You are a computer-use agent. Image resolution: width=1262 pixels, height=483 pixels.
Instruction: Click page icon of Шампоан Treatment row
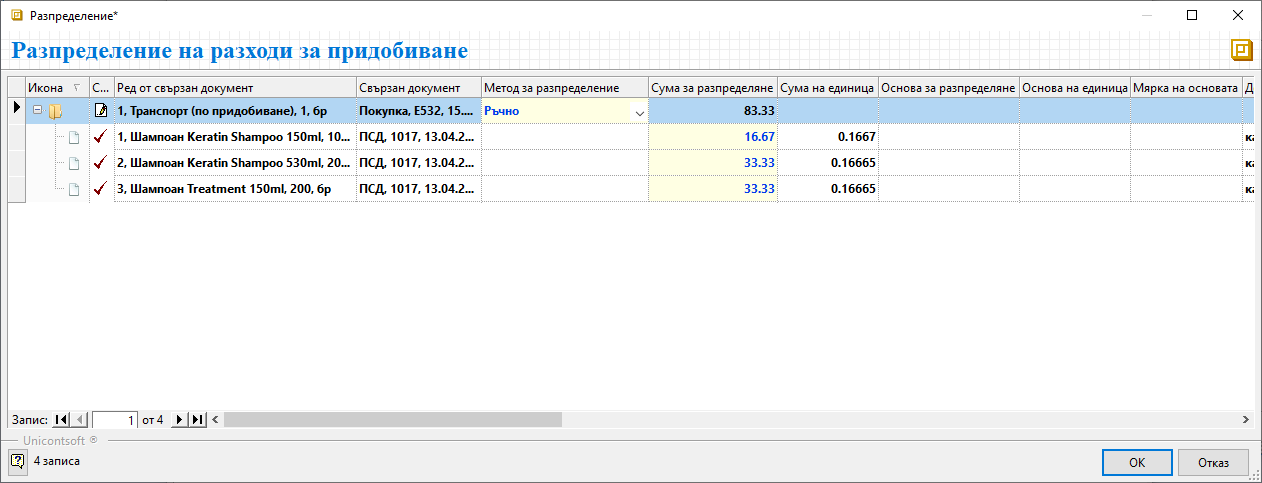(x=73, y=189)
